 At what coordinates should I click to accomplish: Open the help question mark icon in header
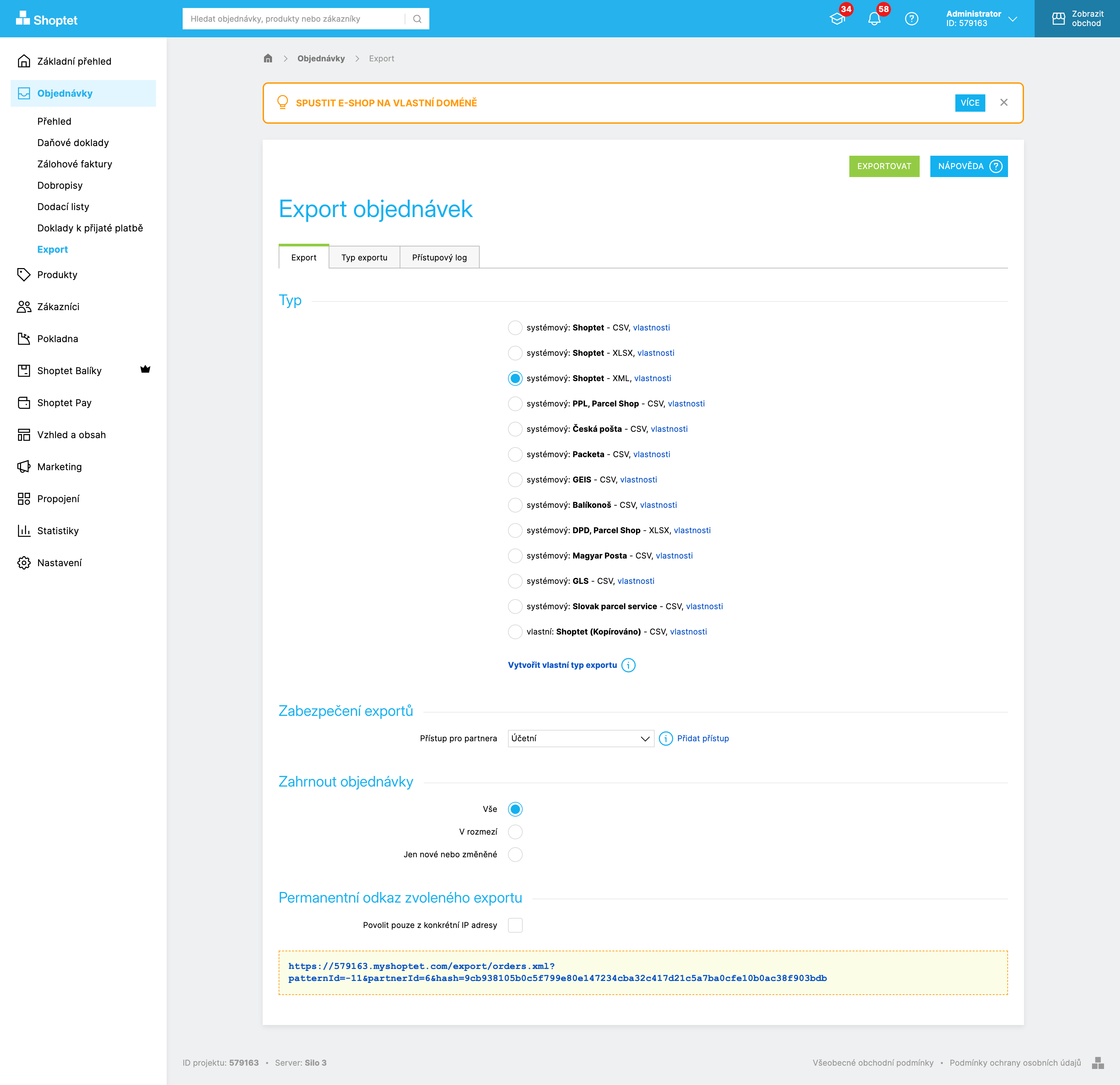[911, 19]
